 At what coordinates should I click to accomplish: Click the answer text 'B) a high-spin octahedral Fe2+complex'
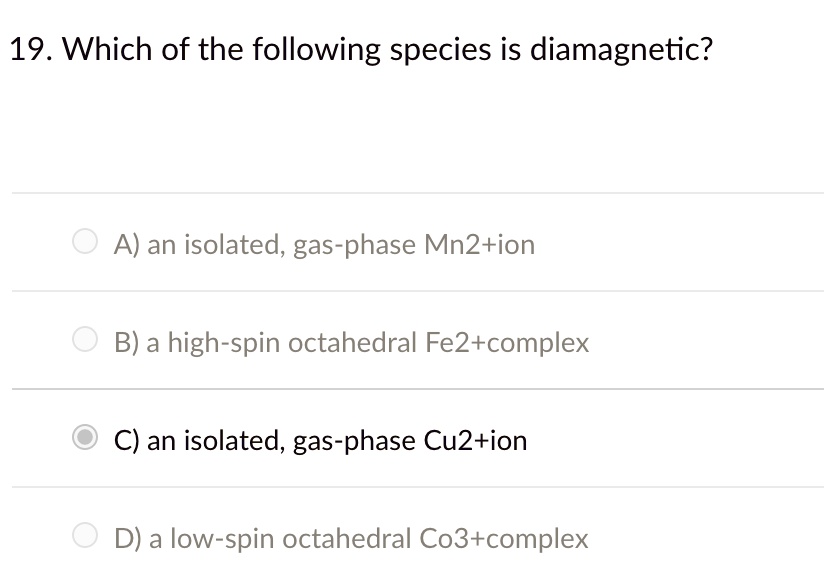(351, 343)
